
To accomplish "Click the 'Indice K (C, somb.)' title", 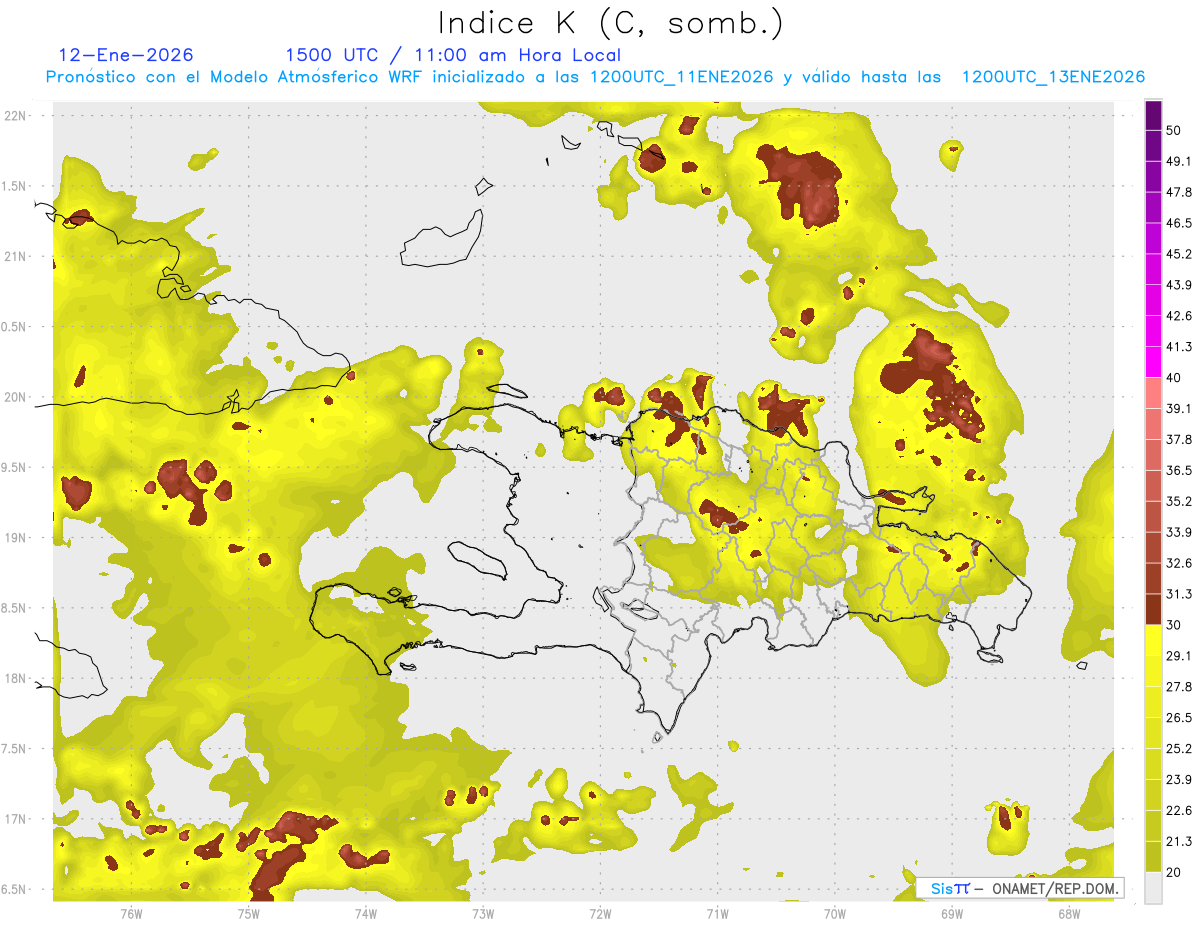I will [611, 23].
